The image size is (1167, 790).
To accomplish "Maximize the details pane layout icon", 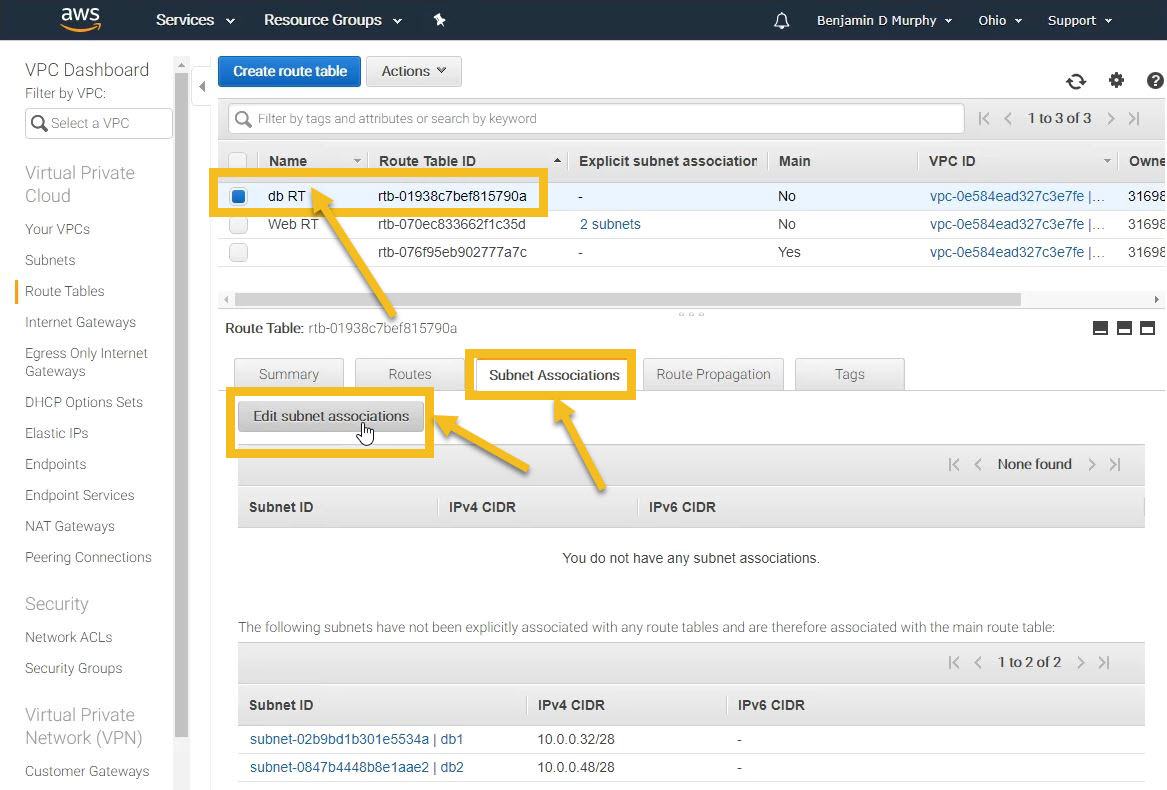I will point(1148,328).
